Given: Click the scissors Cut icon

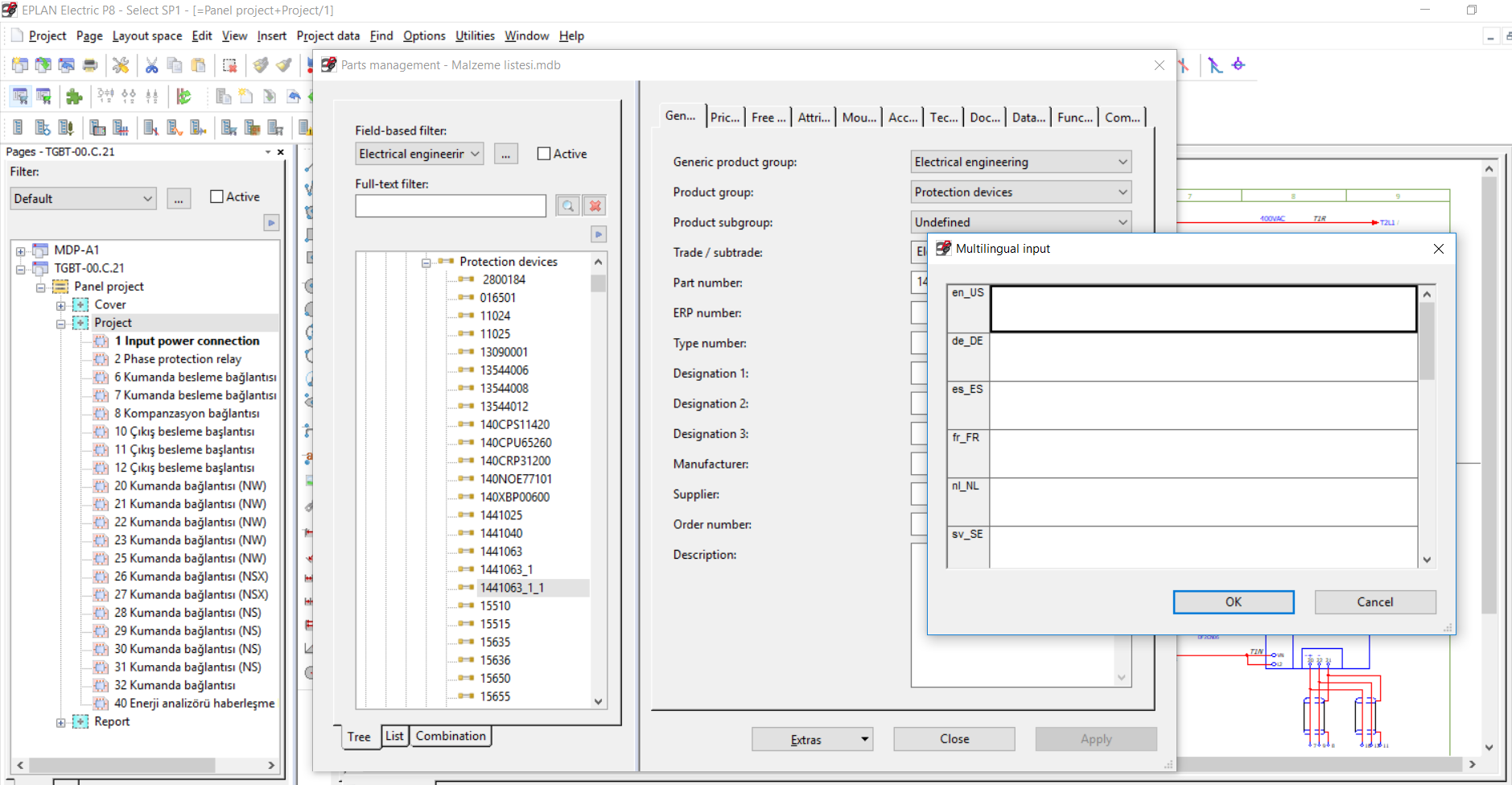Looking at the screenshot, I should [x=151, y=65].
